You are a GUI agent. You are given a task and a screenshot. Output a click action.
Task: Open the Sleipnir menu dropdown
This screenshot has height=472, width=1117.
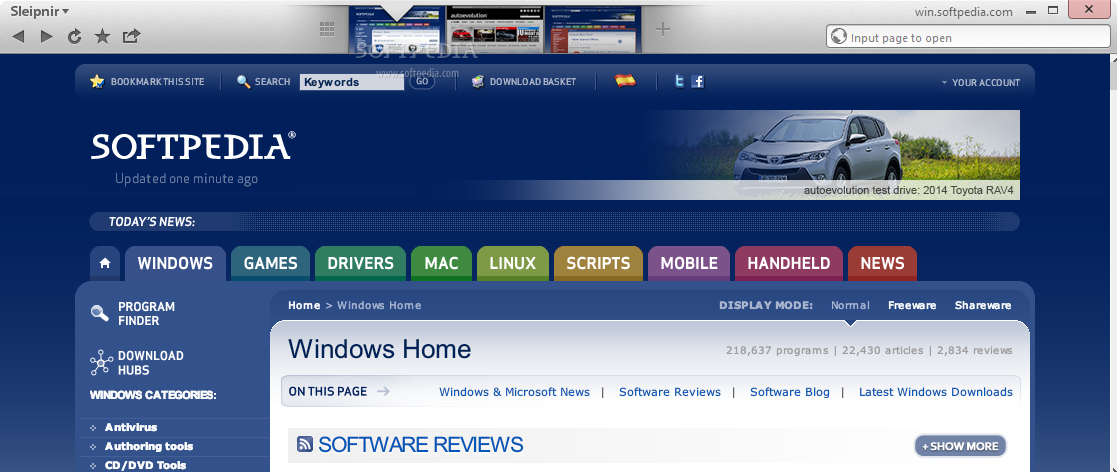click(x=39, y=11)
